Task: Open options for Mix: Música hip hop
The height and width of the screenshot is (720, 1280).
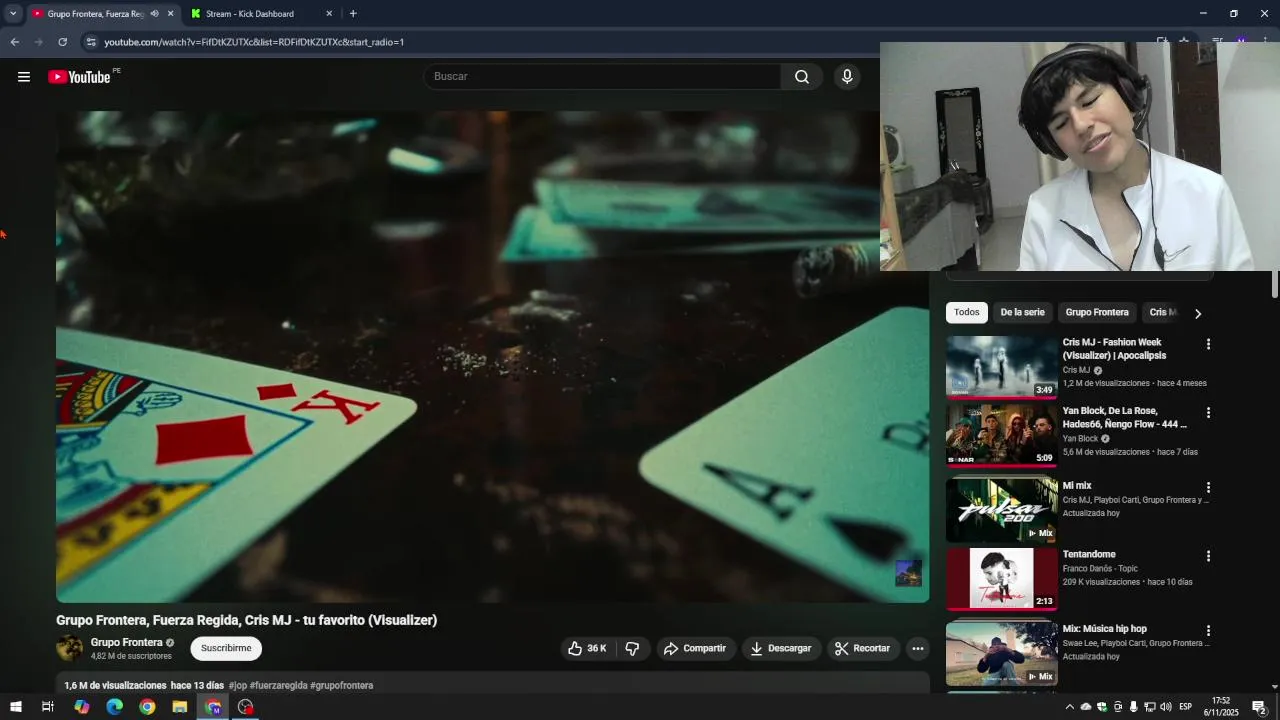Action: click(1208, 631)
